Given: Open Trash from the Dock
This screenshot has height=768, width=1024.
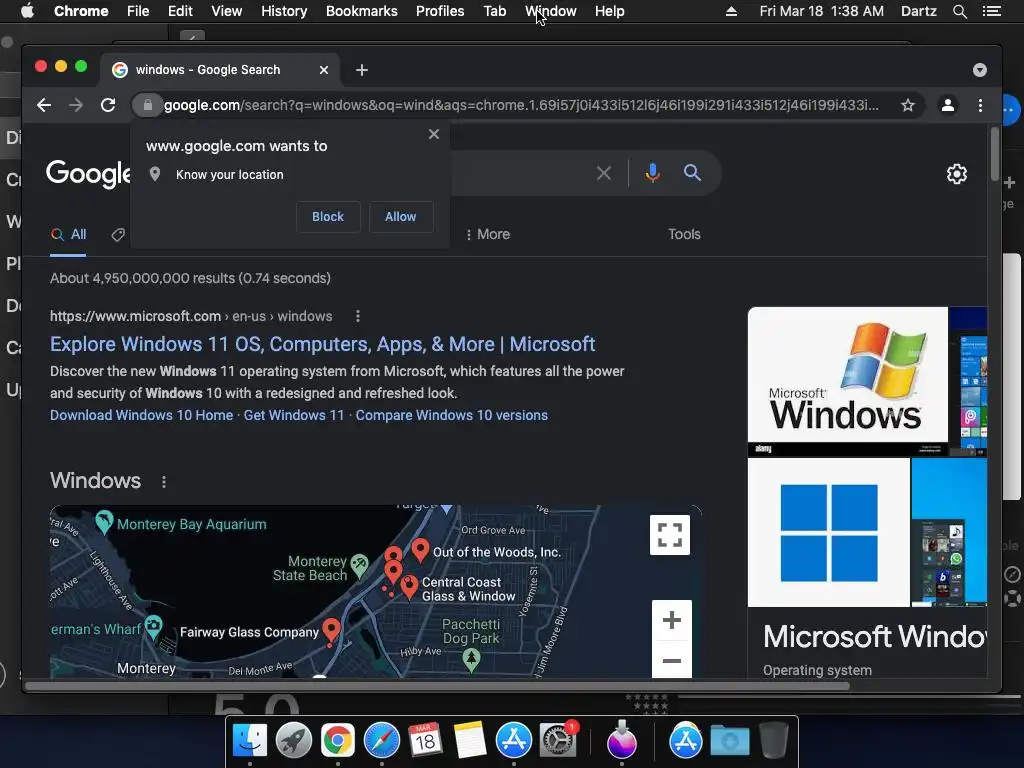Looking at the screenshot, I should click(x=774, y=741).
